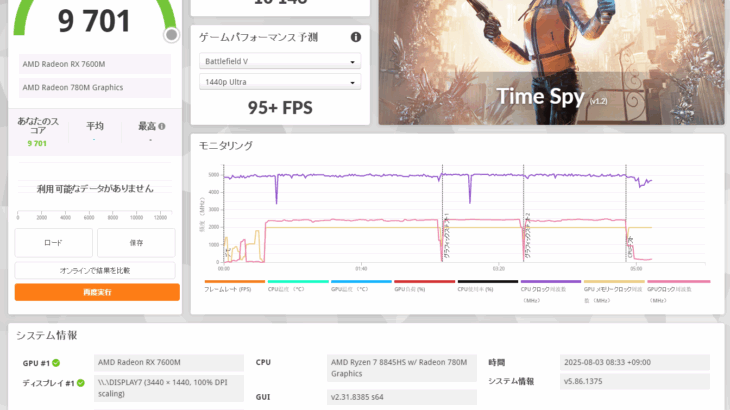The width and height of the screenshot is (730, 410).
Task: Click the 平均 column label
Action: (x=95, y=126)
